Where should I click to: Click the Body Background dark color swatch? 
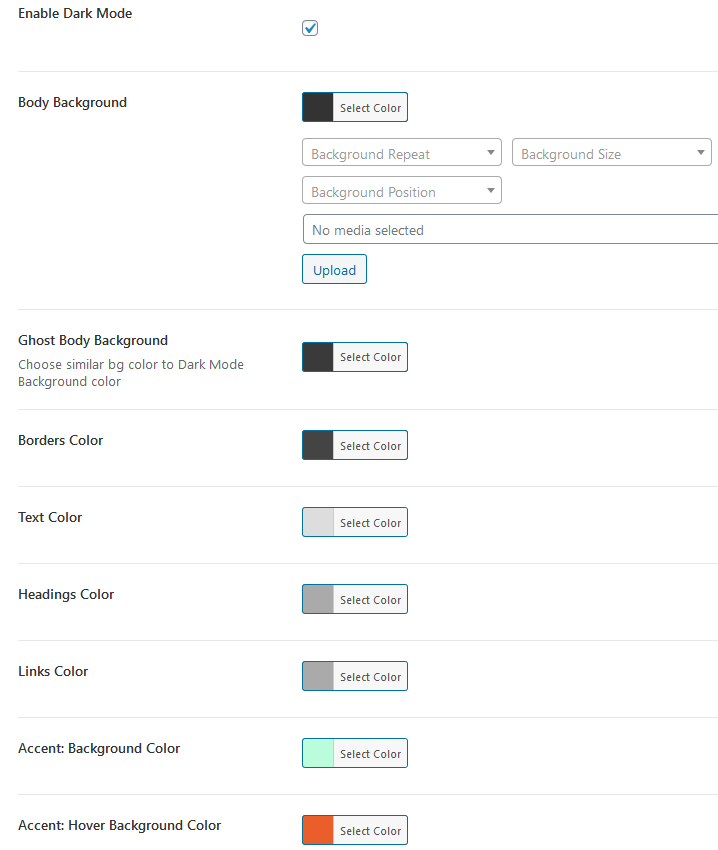click(x=318, y=108)
